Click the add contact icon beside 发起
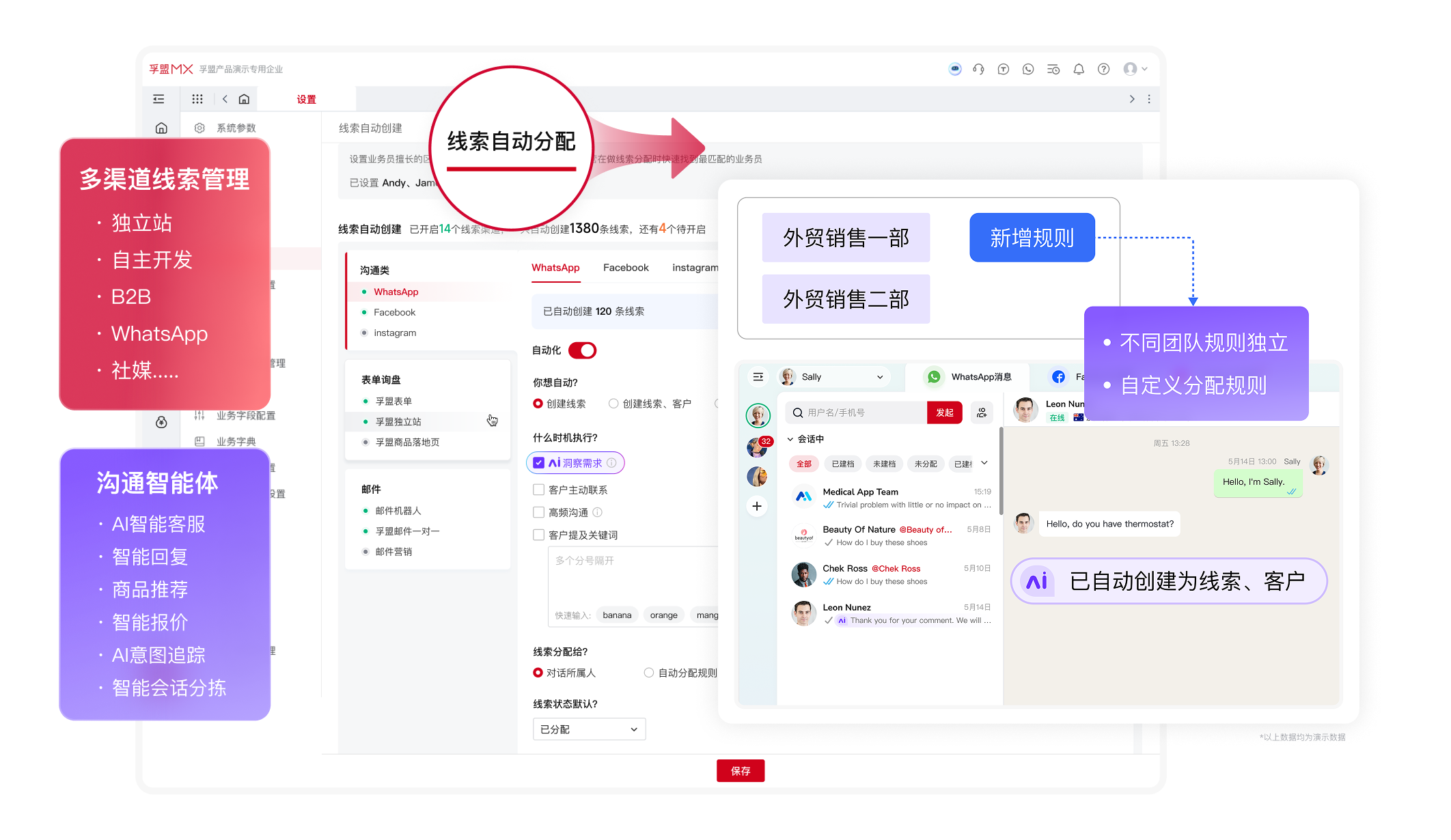The width and height of the screenshot is (1451, 840). (982, 412)
